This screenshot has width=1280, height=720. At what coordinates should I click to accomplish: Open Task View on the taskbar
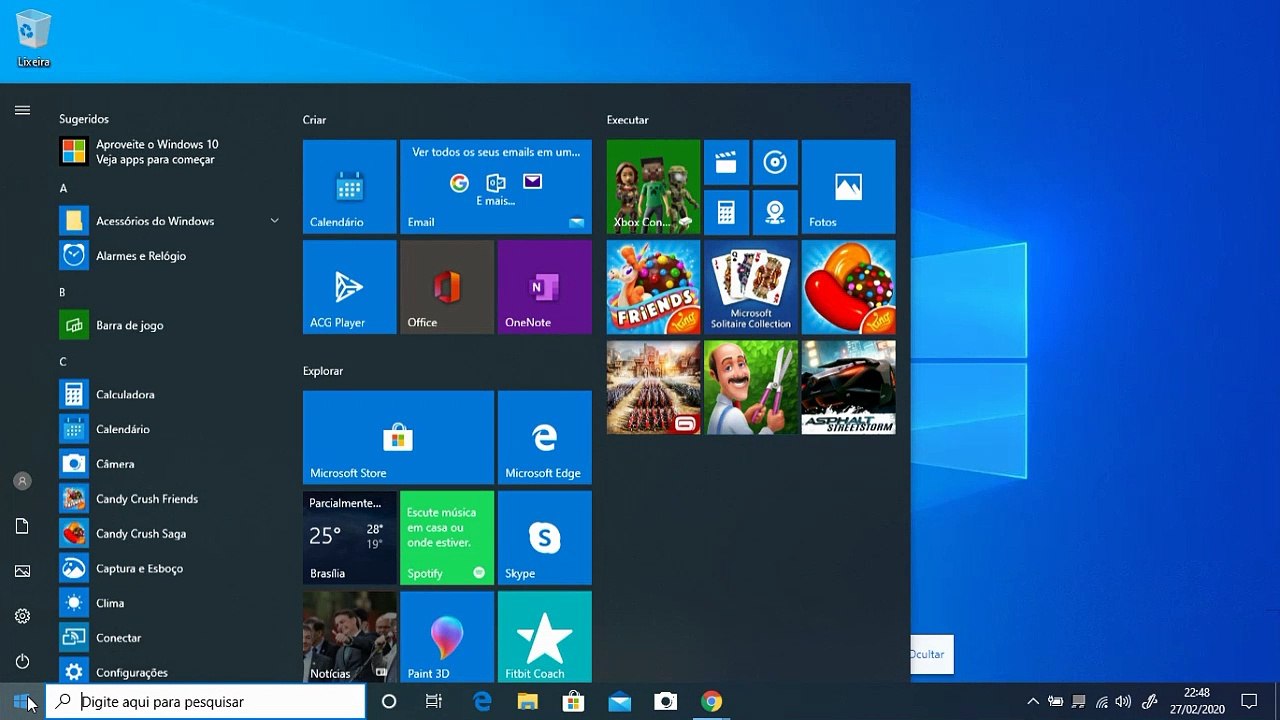(434, 702)
